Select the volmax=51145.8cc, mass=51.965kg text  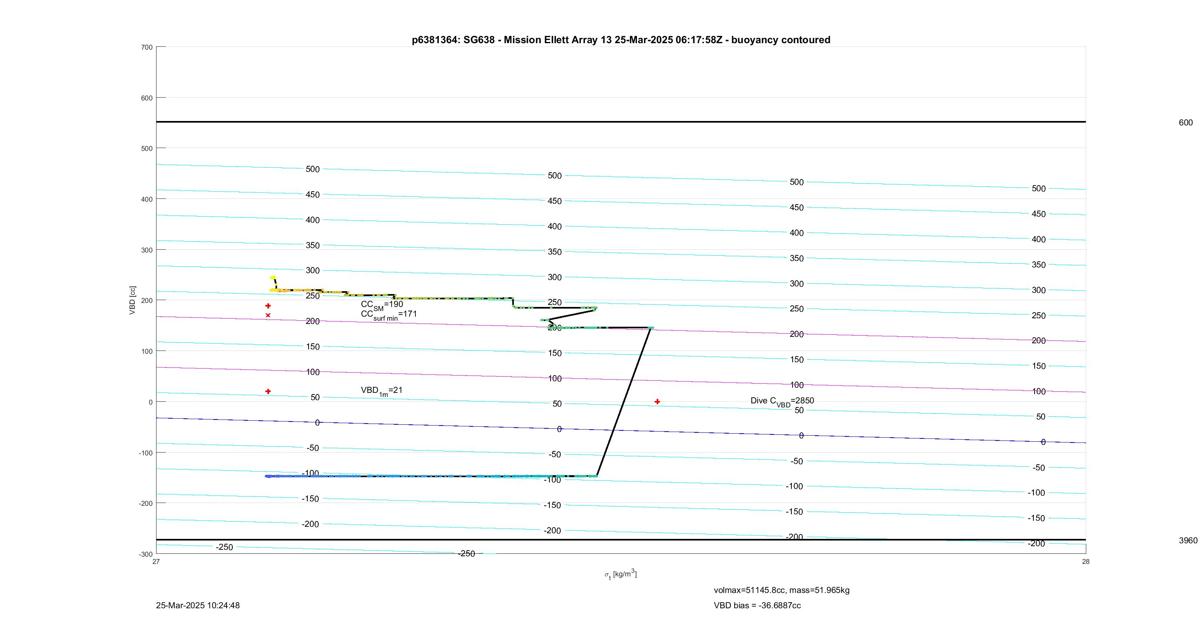point(782,590)
